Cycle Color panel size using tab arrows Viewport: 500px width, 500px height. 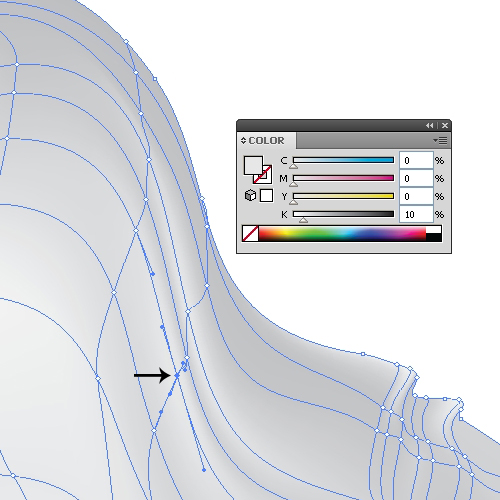point(243,141)
